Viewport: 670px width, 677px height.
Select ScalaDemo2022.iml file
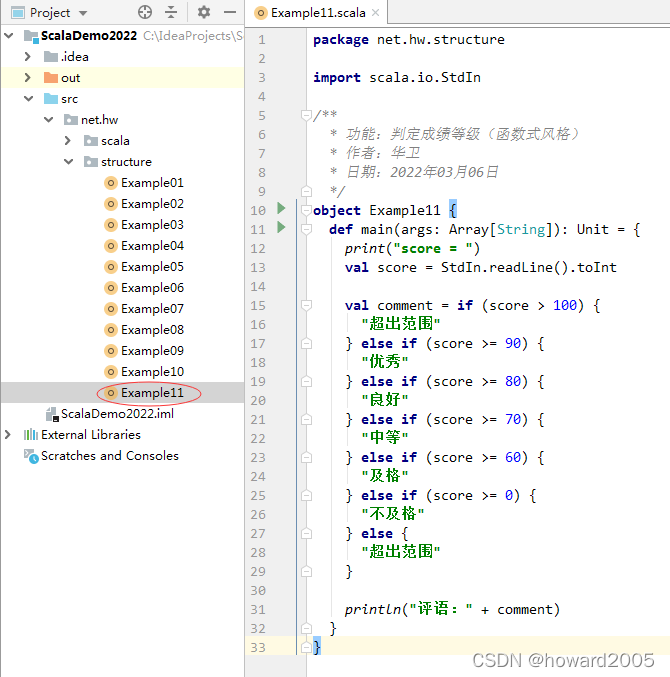click(x=110, y=414)
